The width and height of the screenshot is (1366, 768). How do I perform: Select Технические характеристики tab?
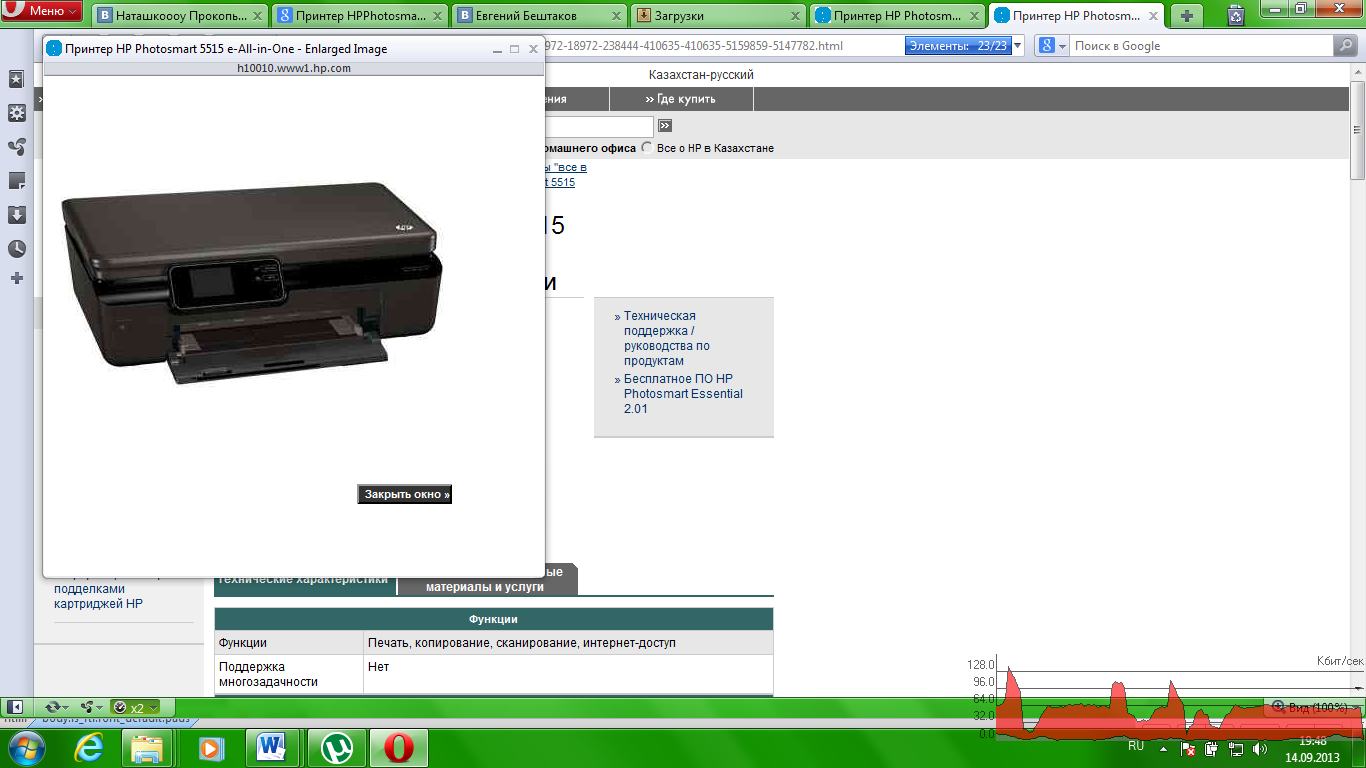pos(303,580)
